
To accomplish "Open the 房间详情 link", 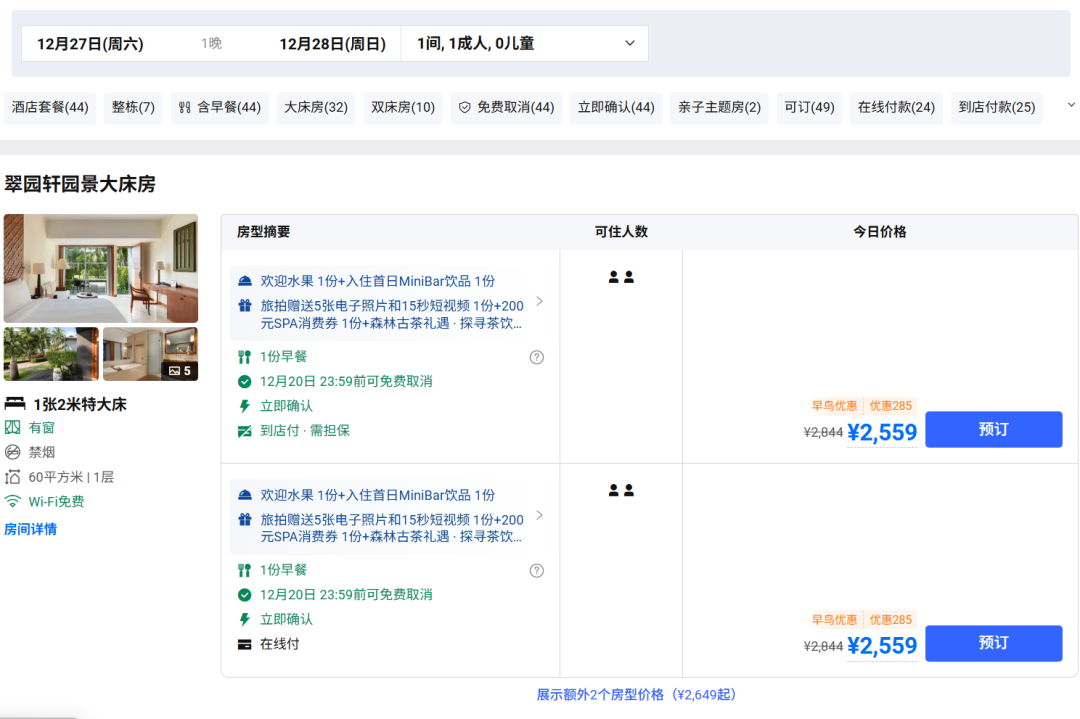I will [x=31, y=530].
